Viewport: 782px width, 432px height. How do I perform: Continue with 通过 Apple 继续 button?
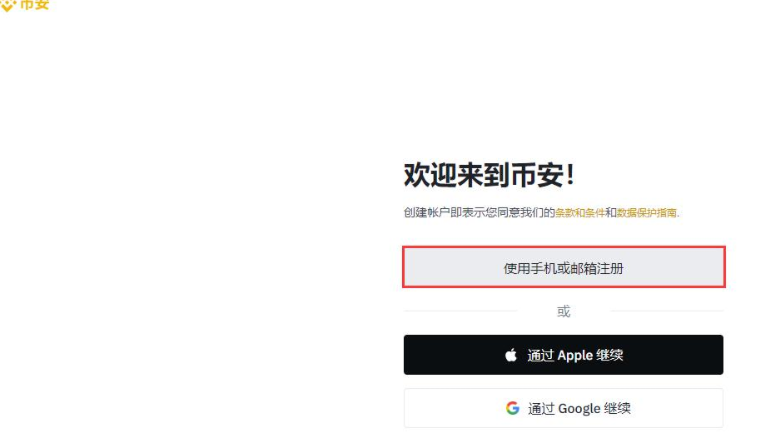(x=564, y=355)
